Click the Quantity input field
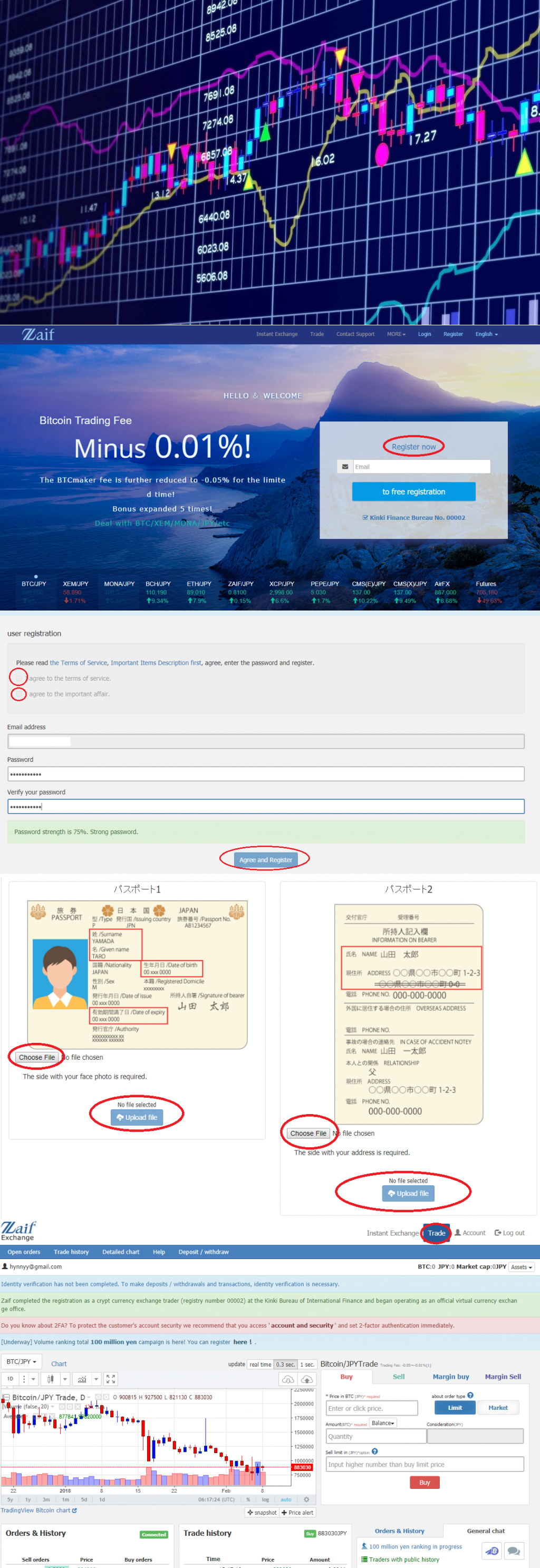Image resolution: width=540 pixels, height=1568 pixels. coord(375,1436)
